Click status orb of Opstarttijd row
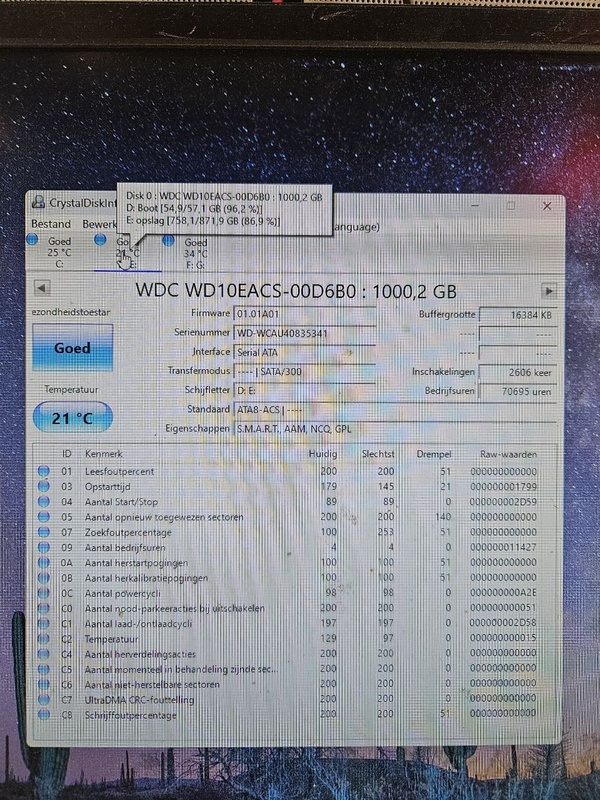Screen dimensions: 600x800 click(x=44, y=486)
